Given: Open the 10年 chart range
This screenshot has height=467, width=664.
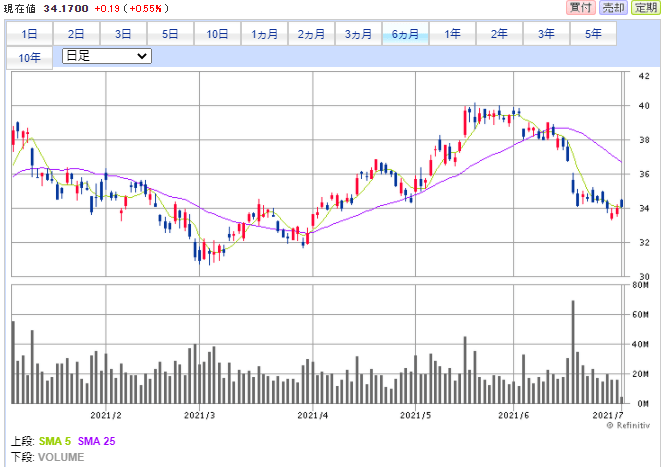Looking at the screenshot, I should pos(30,57).
